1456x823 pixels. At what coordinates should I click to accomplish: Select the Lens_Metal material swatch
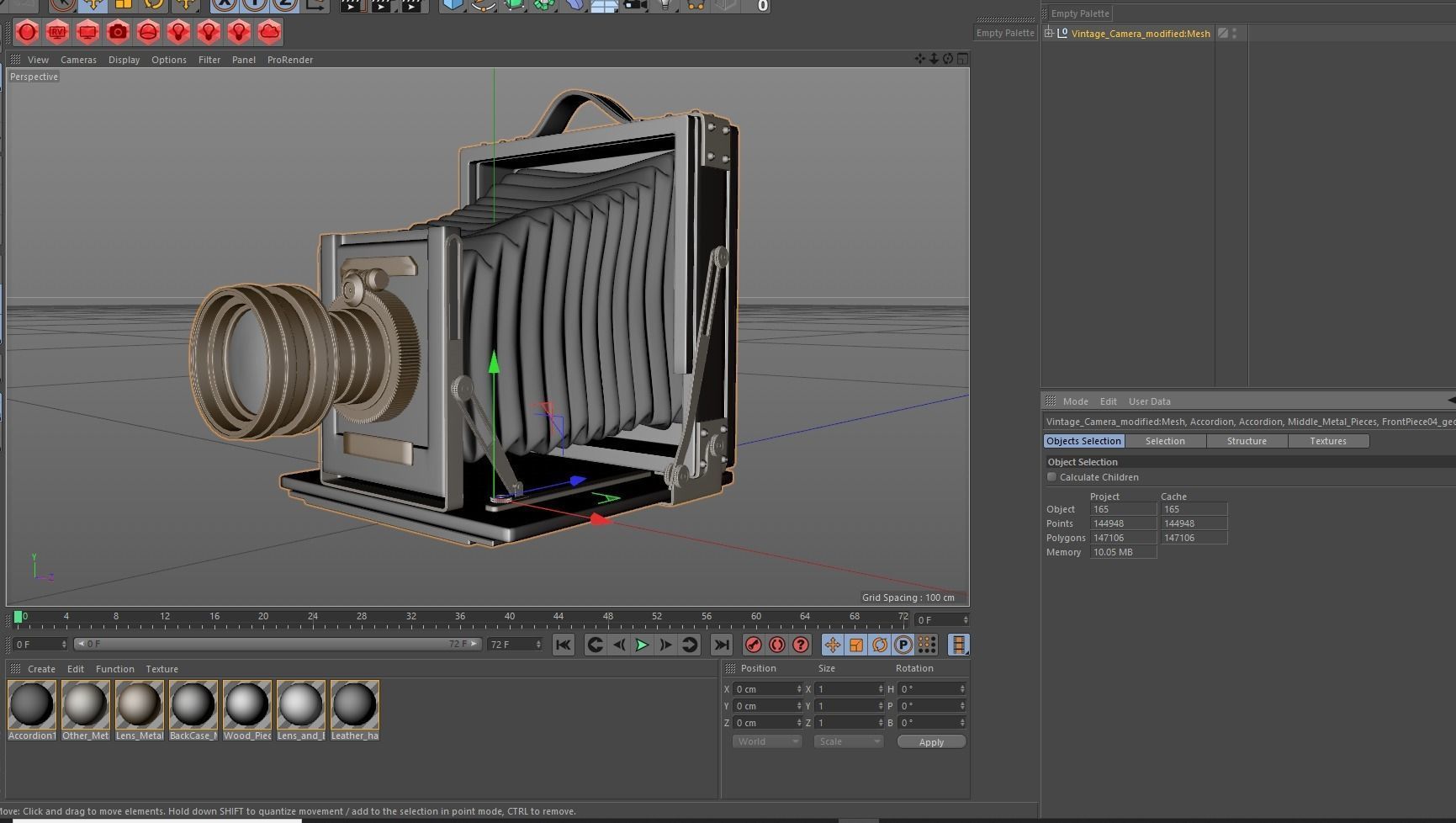click(140, 704)
